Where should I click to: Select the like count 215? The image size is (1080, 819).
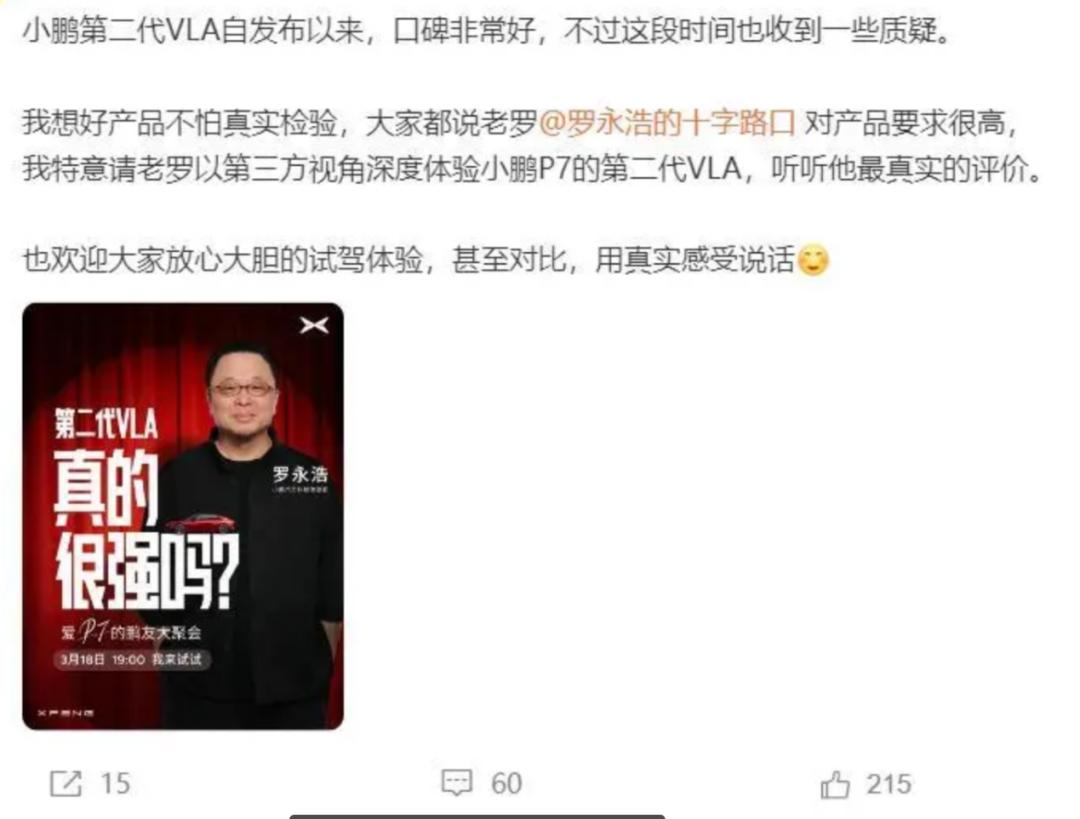pos(889,784)
